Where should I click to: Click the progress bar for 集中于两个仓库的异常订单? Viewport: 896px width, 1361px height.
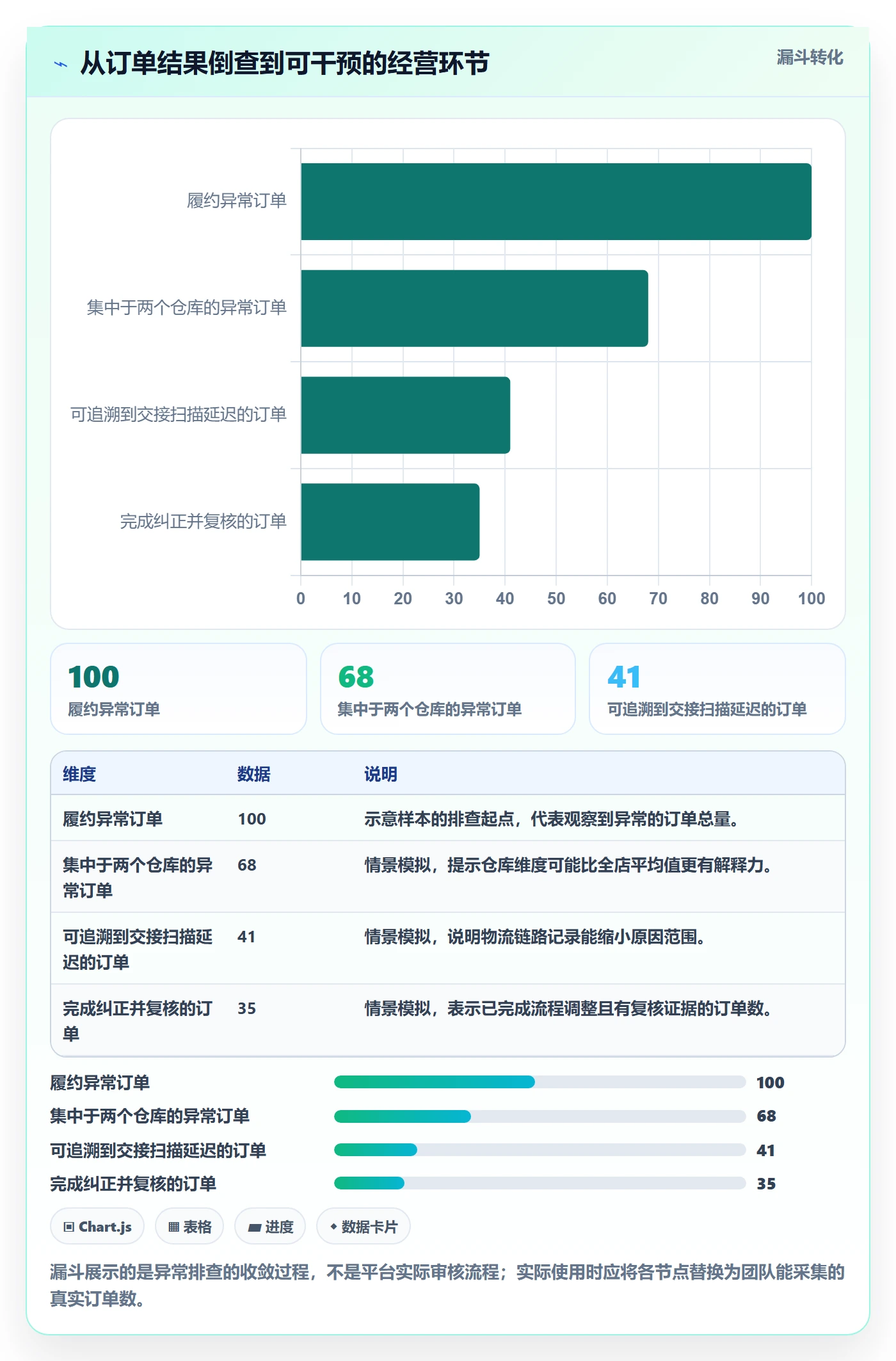[x=540, y=1116]
